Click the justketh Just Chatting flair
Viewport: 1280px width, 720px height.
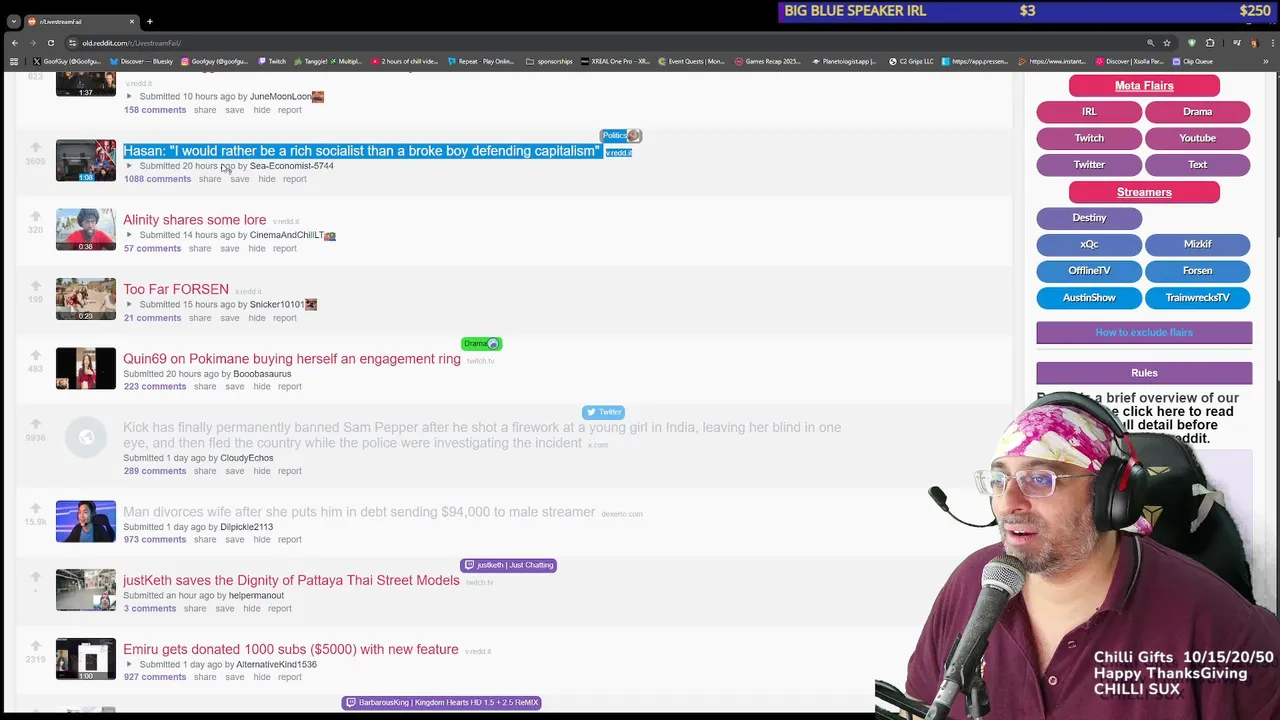pos(508,565)
